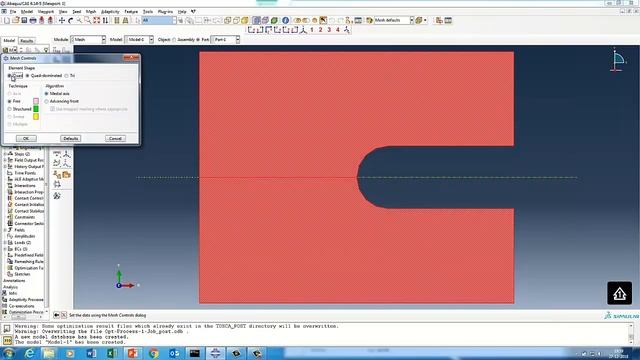Open the File menu

coord(13,12)
